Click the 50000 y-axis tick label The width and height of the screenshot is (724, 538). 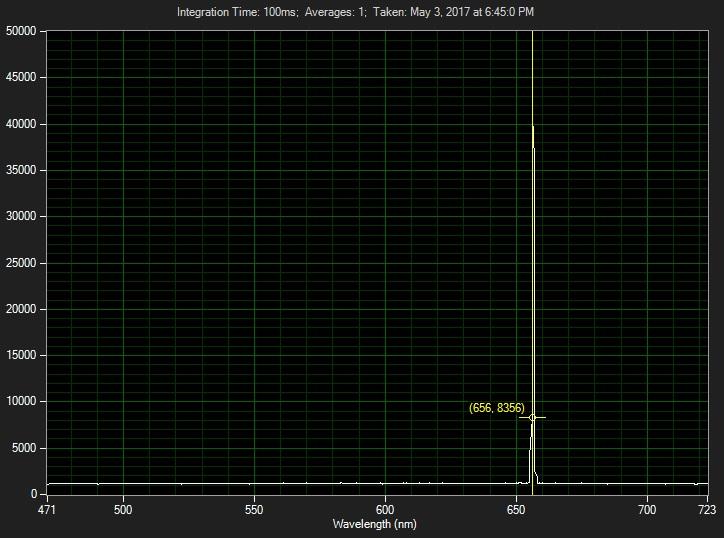(x=21, y=31)
